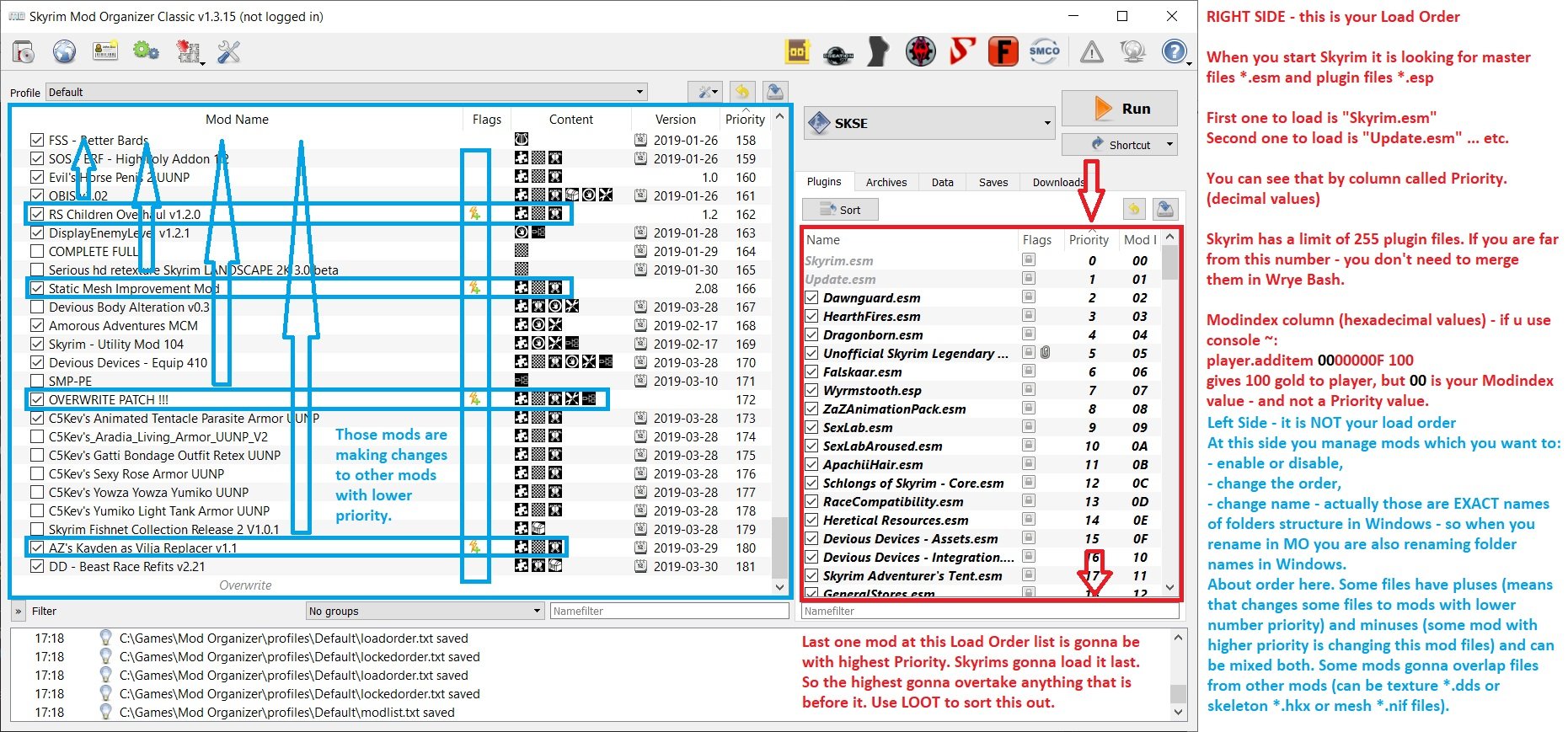Open the puzzle-piece tools icon
This screenshot has height=732, width=1568.
tap(188, 52)
